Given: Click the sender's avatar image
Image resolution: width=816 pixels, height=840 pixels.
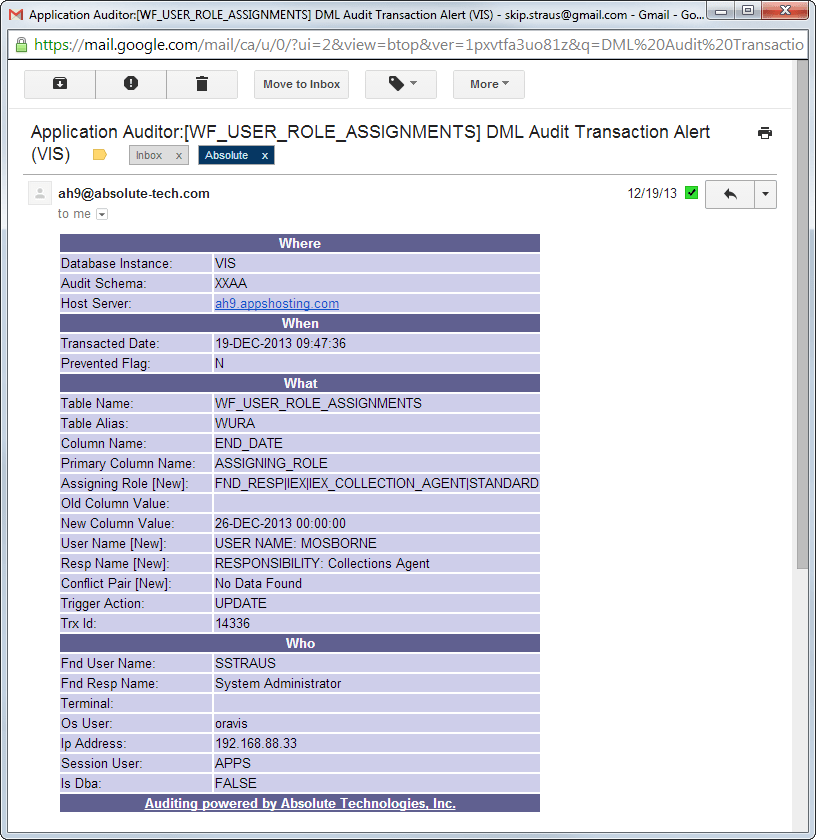Looking at the screenshot, I should [38, 192].
